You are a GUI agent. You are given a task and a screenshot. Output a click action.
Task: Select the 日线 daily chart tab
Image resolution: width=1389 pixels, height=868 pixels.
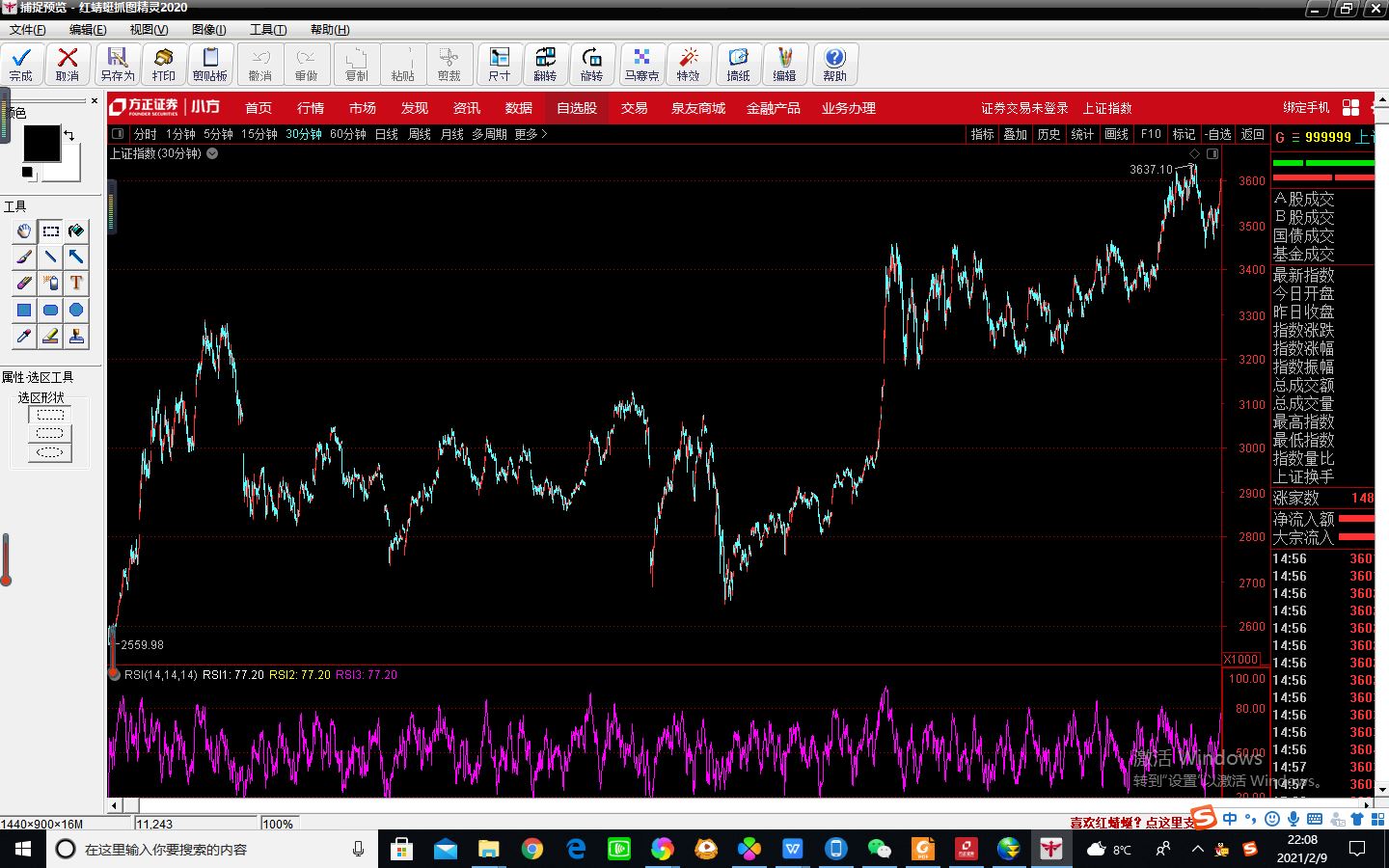pyautogui.click(x=387, y=134)
